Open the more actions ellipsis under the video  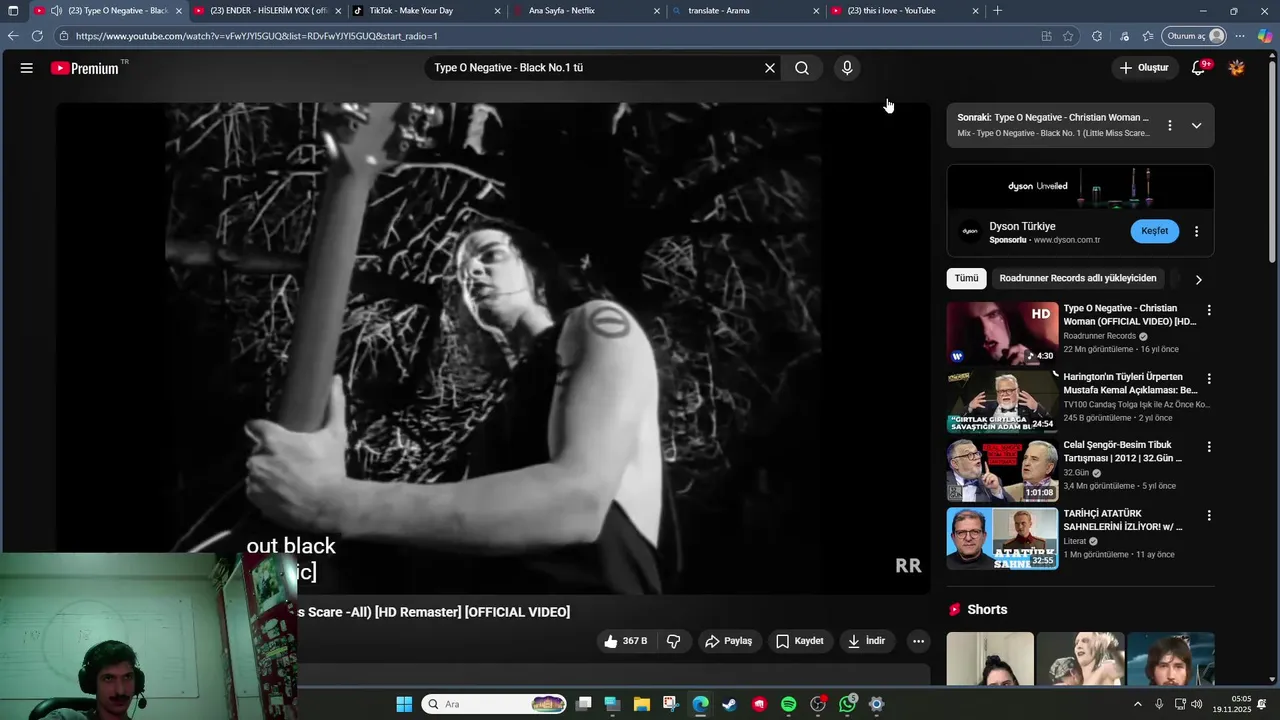coord(918,641)
